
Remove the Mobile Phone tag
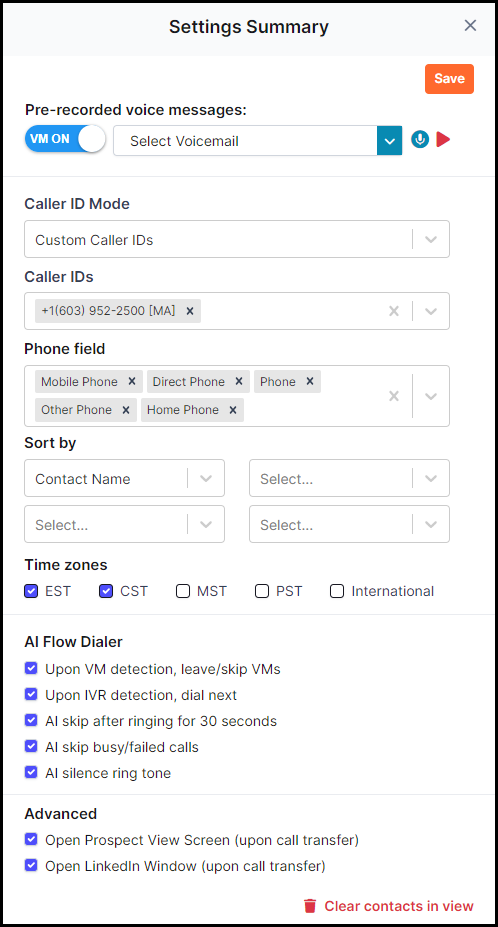[132, 381]
